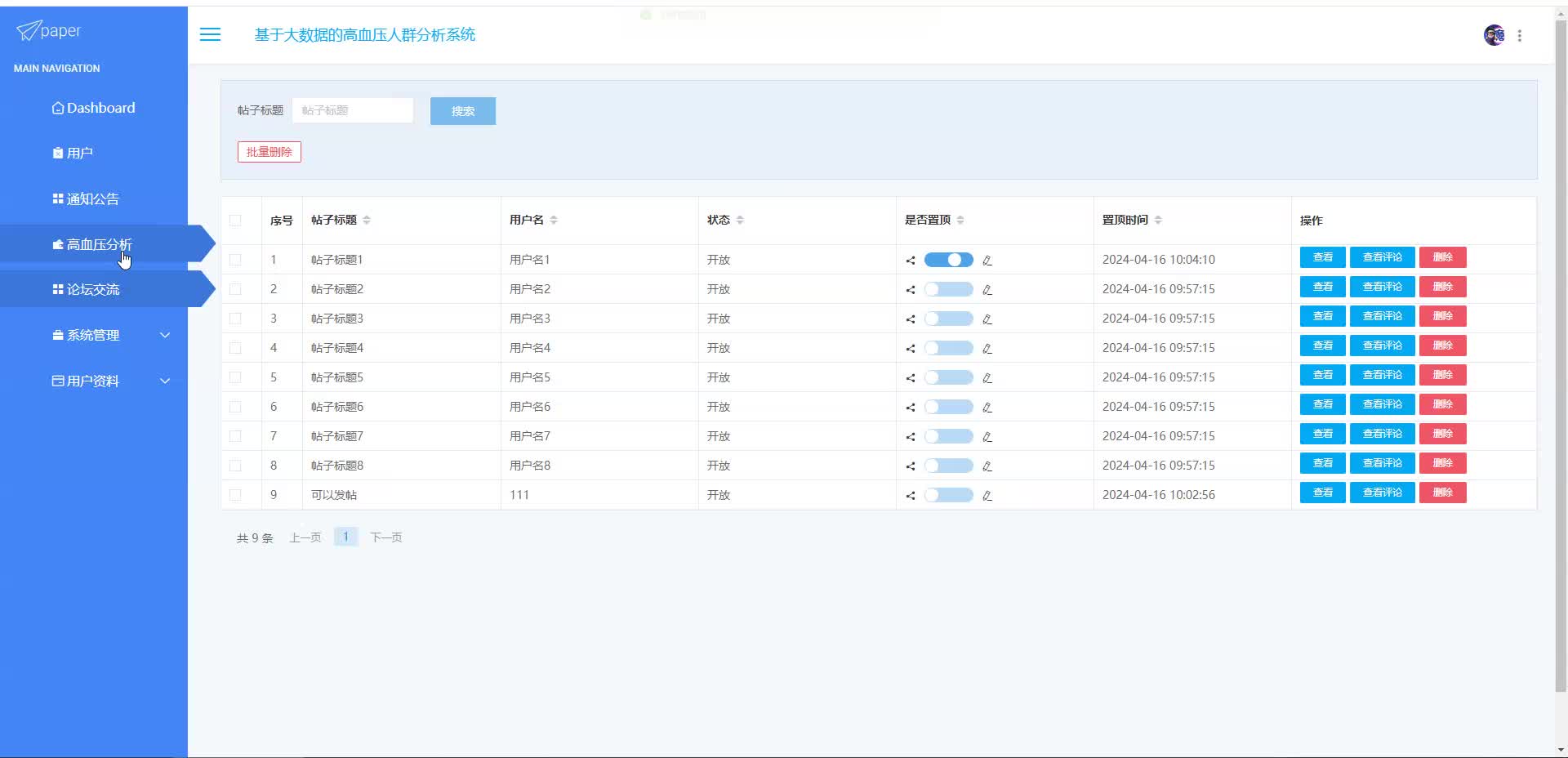Click edit pencil icon in 可以发帖 row

pyautogui.click(x=987, y=496)
